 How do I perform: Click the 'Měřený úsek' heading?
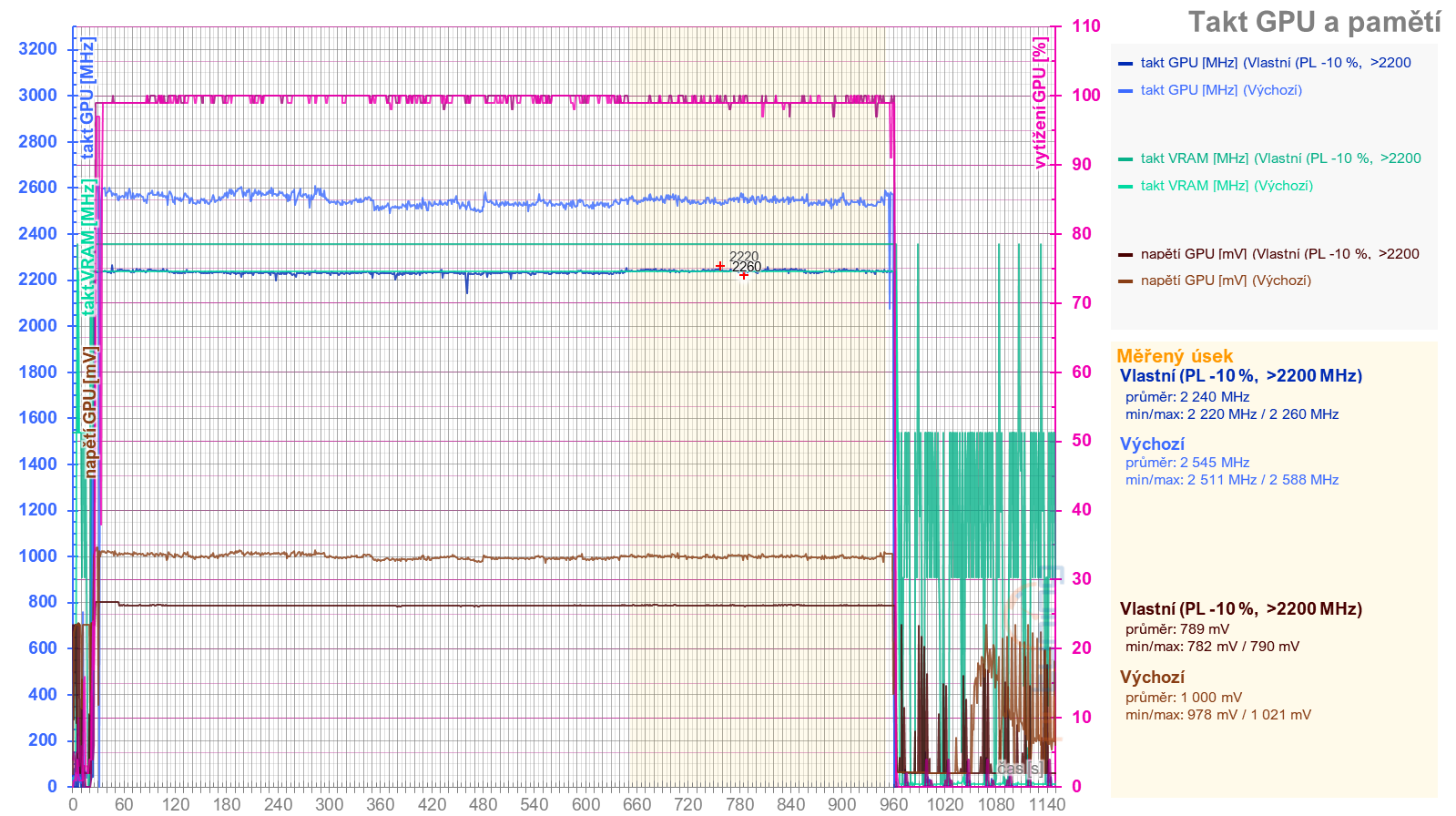click(x=1175, y=356)
